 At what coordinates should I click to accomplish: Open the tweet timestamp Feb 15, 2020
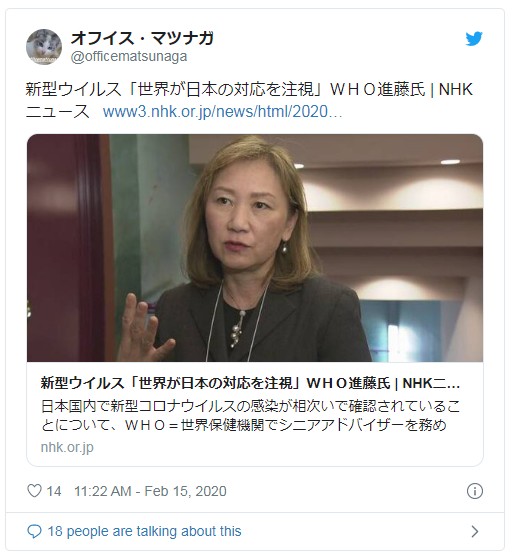[185, 491]
